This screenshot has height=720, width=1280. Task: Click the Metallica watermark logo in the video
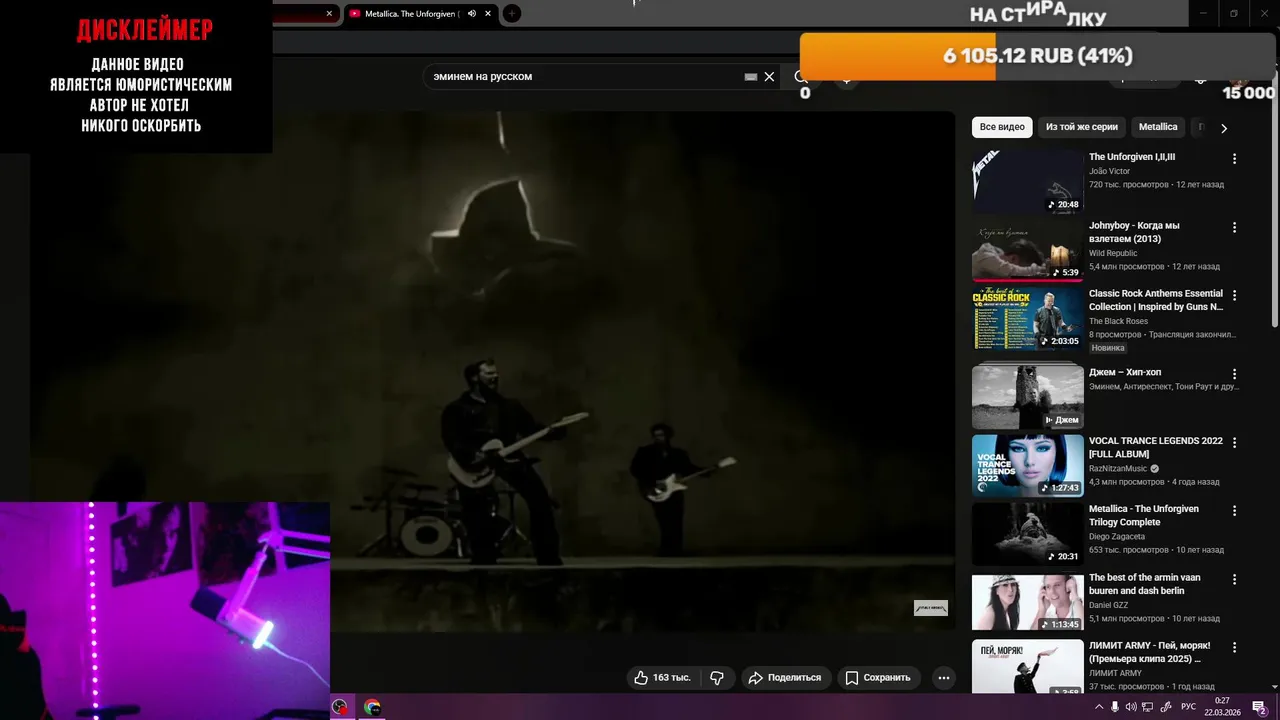(x=930, y=608)
